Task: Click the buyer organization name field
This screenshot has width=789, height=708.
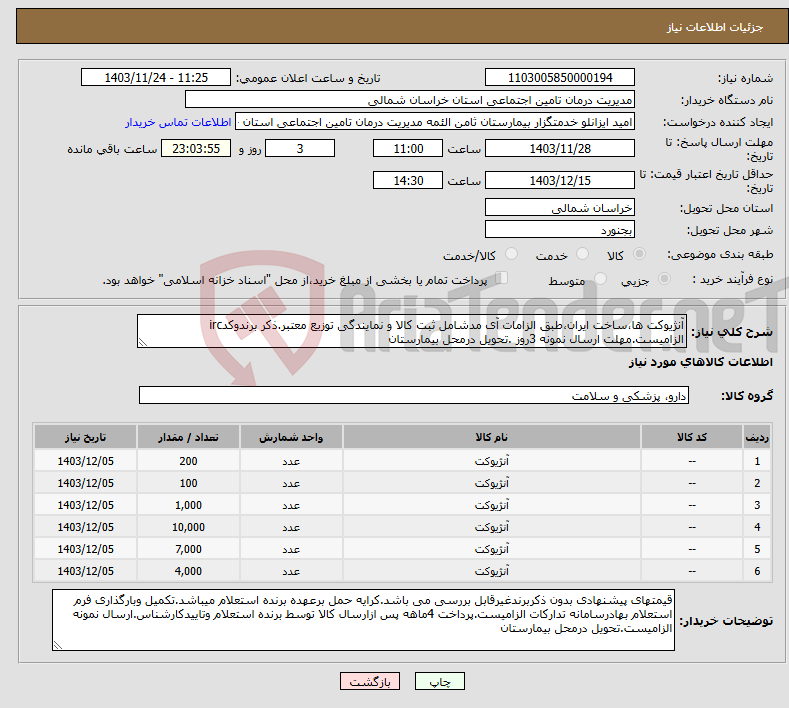Action: (x=410, y=100)
